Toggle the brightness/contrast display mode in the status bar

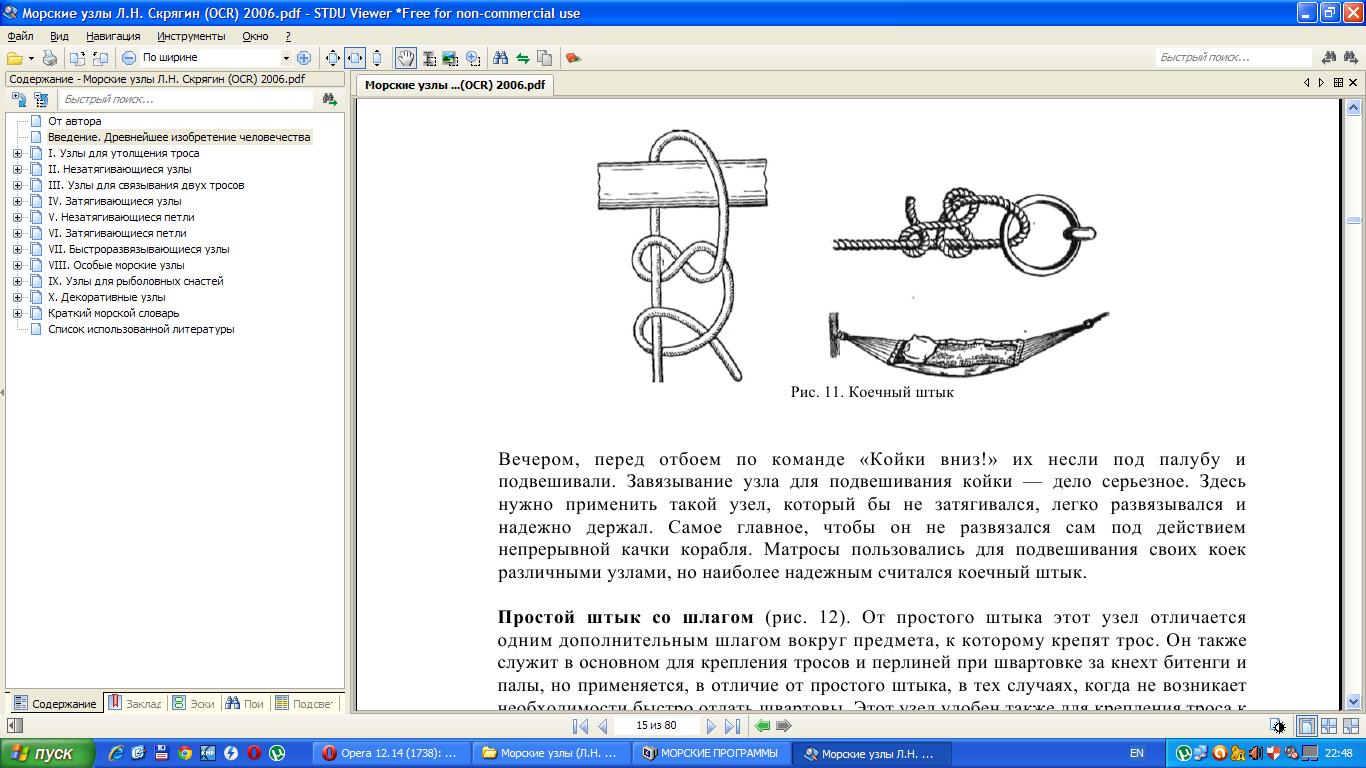(1278, 726)
